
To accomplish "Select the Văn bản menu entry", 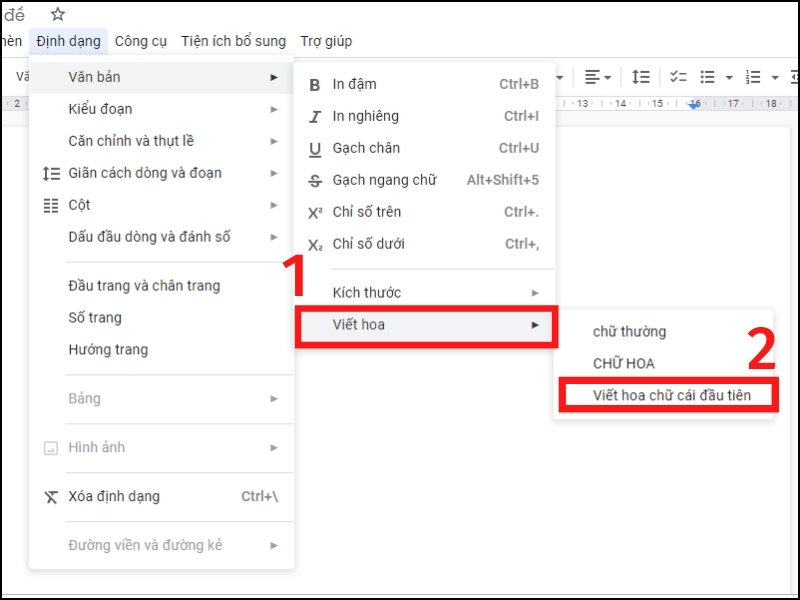I will (x=161, y=78).
